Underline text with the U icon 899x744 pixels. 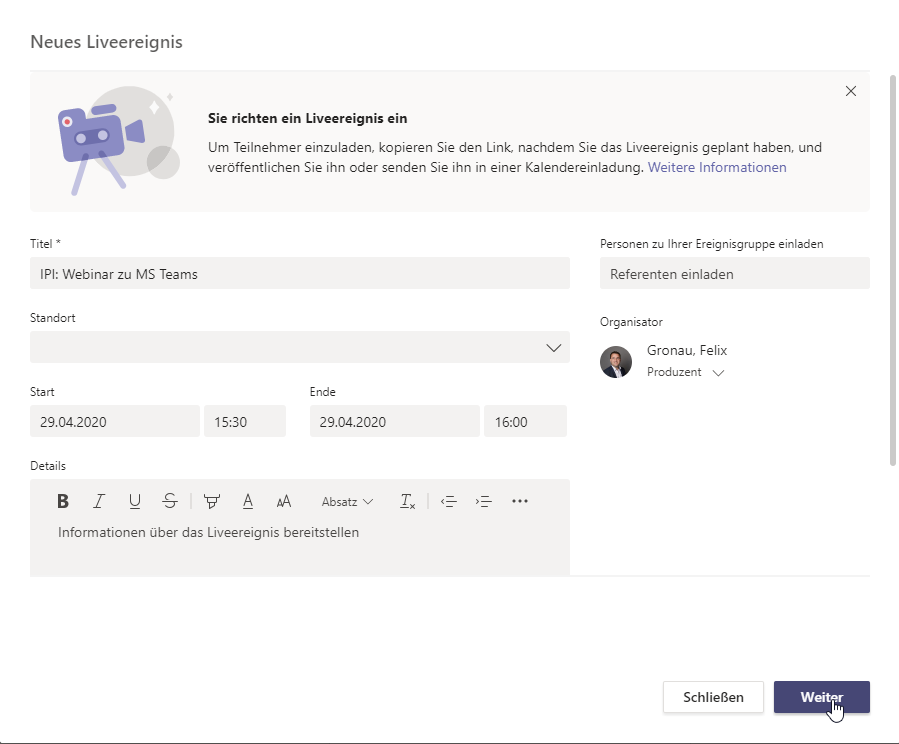point(135,502)
